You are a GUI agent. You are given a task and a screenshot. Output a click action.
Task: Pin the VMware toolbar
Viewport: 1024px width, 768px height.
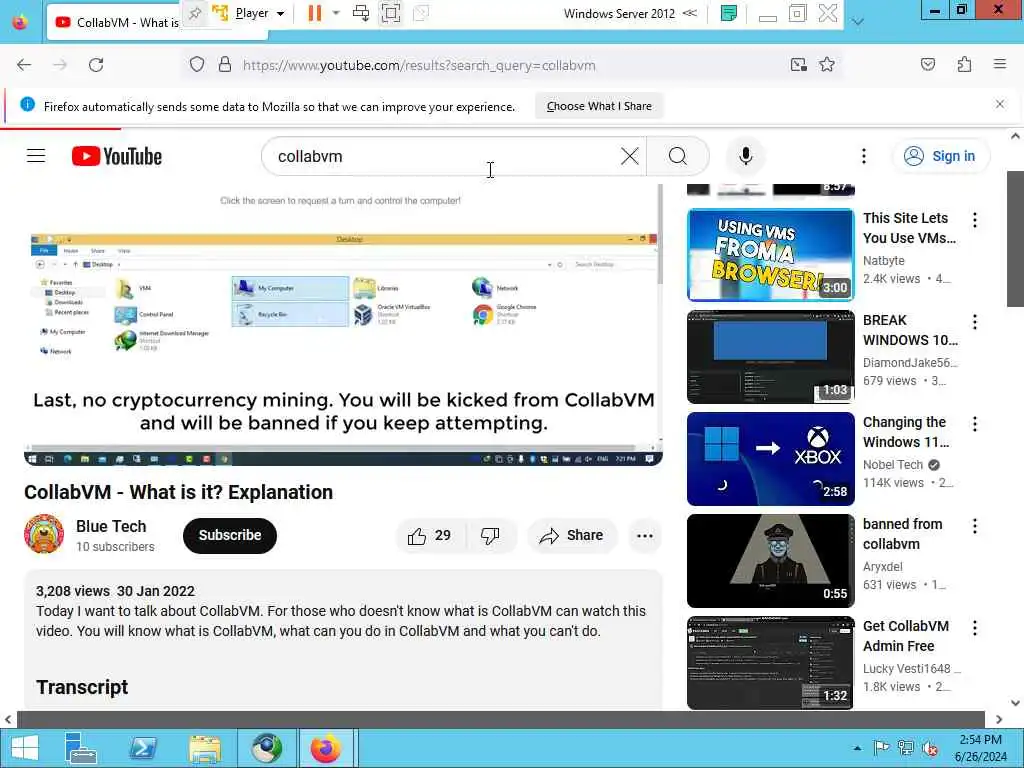(195, 13)
